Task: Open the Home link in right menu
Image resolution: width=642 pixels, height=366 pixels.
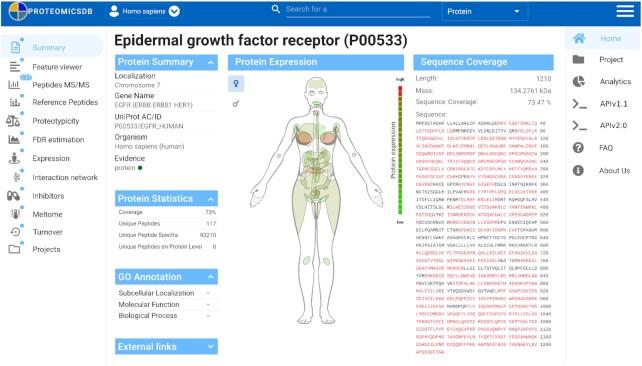Action: click(x=610, y=38)
